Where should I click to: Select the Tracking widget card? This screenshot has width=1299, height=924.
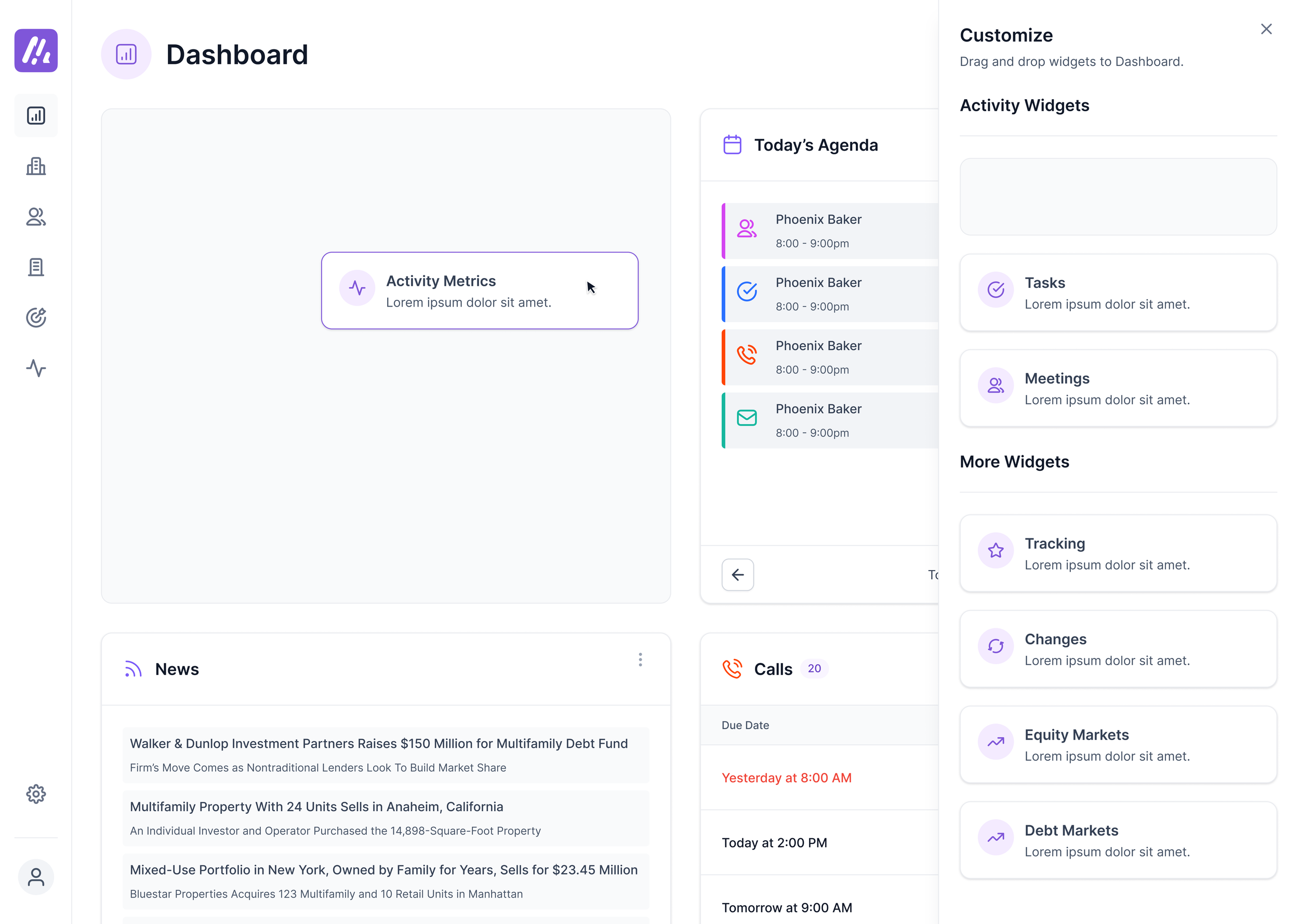tap(1118, 553)
